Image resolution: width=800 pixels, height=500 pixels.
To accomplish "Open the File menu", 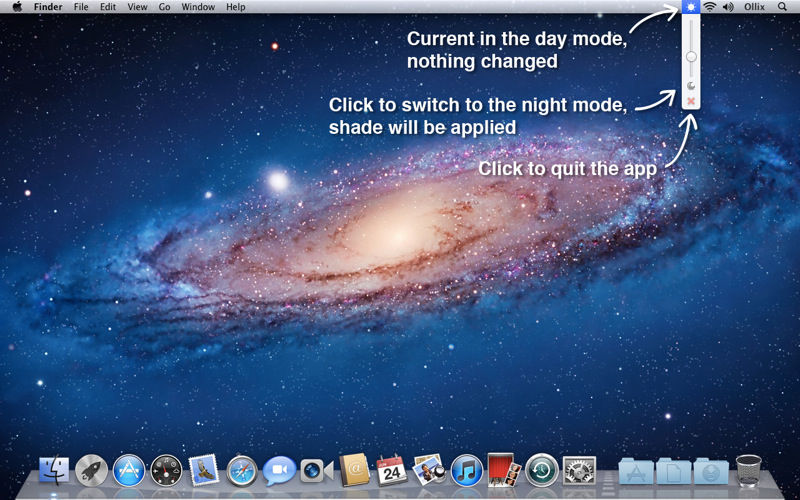I will 81,7.
